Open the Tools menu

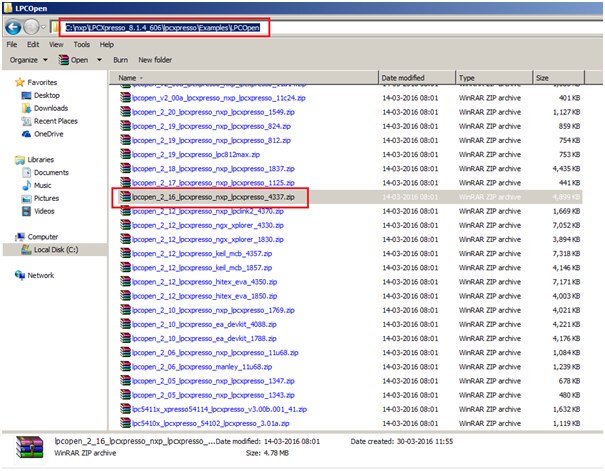point(81,44)
